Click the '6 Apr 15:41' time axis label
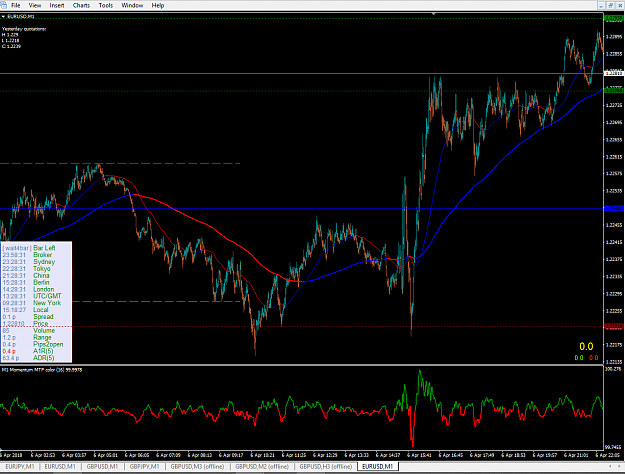The height and width of the screenshot is (474, 625). point(420,455)
